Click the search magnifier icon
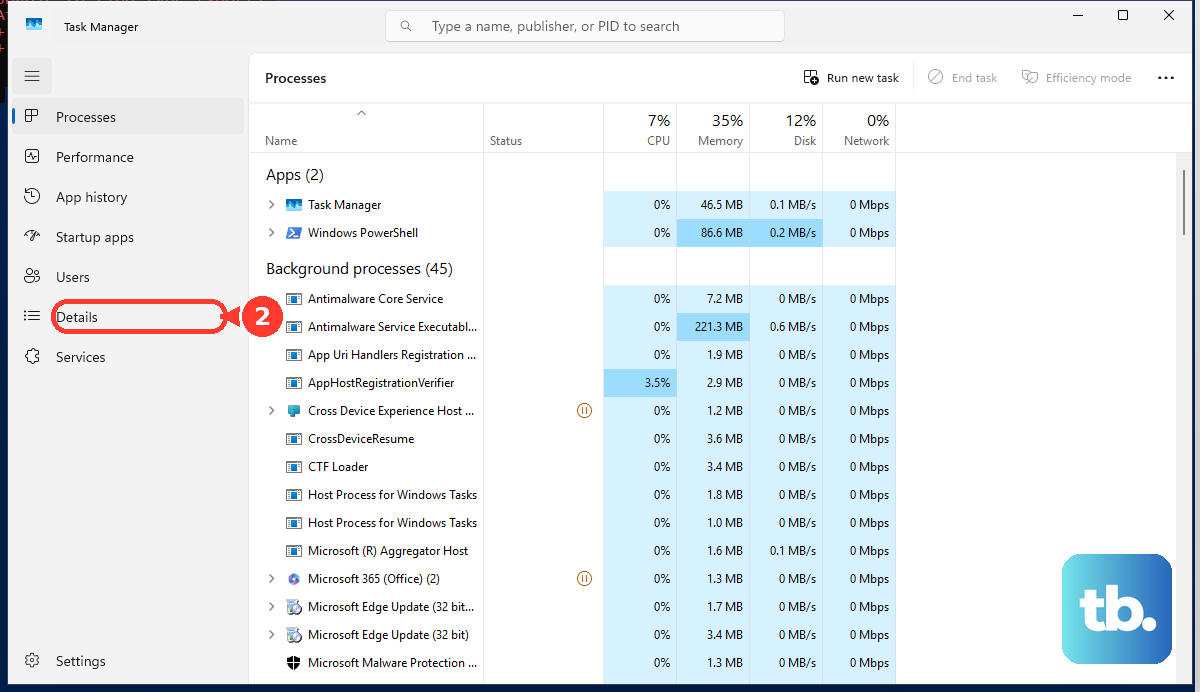1200x692 pixels. point(406,27)
